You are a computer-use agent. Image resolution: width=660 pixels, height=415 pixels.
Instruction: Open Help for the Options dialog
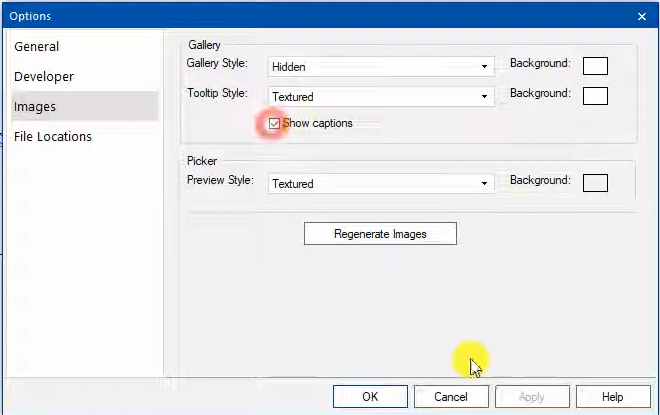613,397
